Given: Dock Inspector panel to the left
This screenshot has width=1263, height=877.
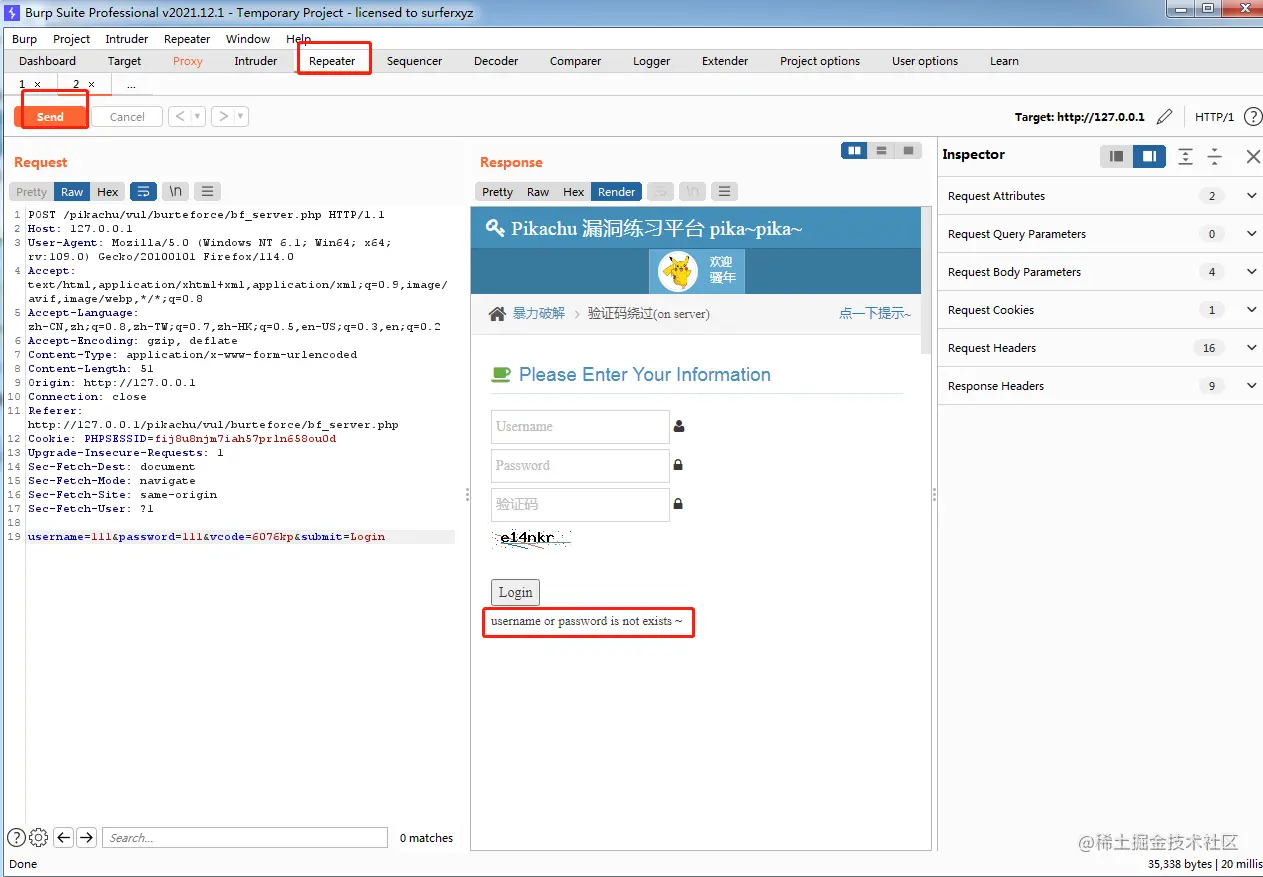Looking at the screenshot, I should (1117, 156).
